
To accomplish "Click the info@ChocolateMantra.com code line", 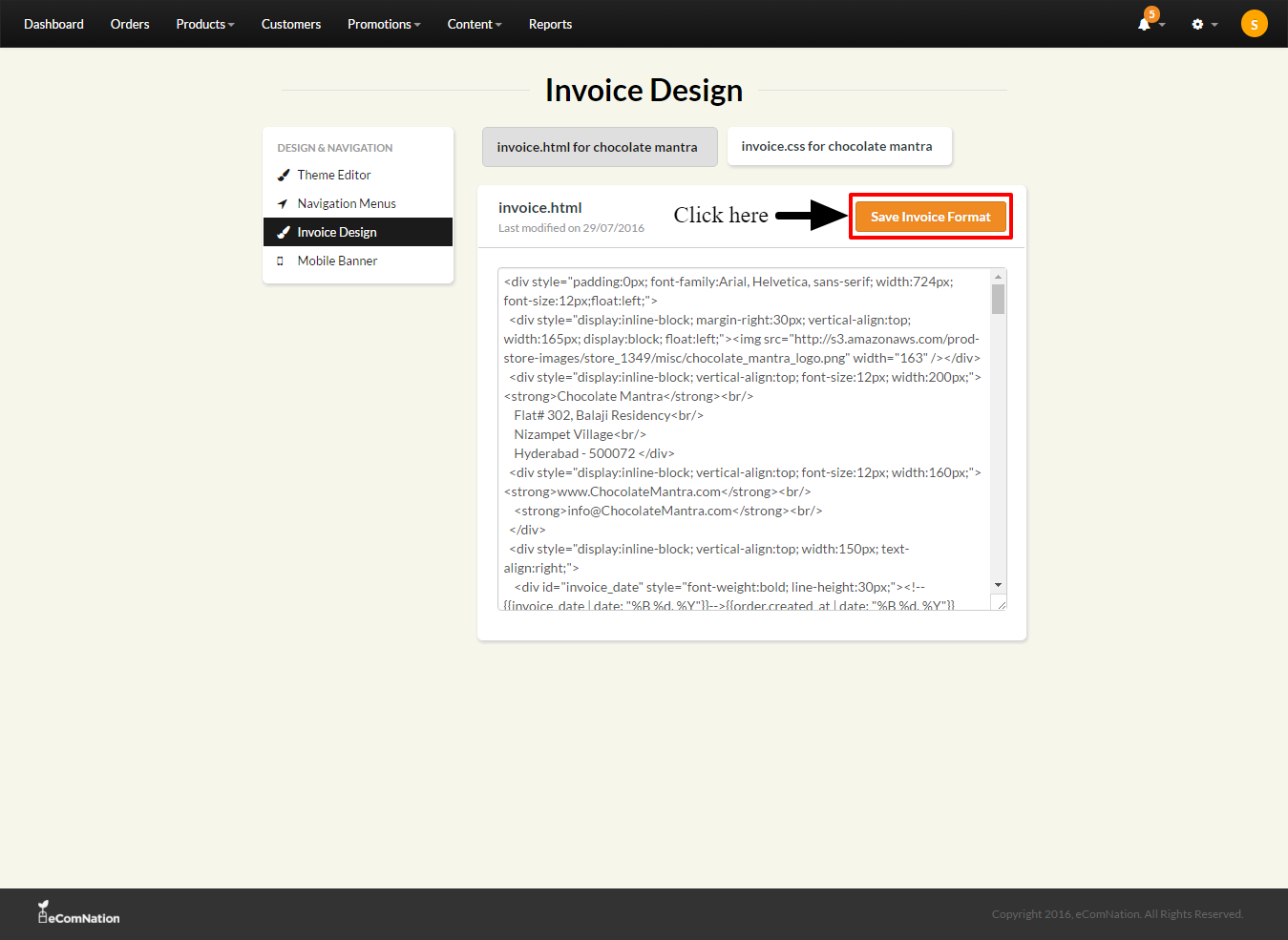I will 668,511.
